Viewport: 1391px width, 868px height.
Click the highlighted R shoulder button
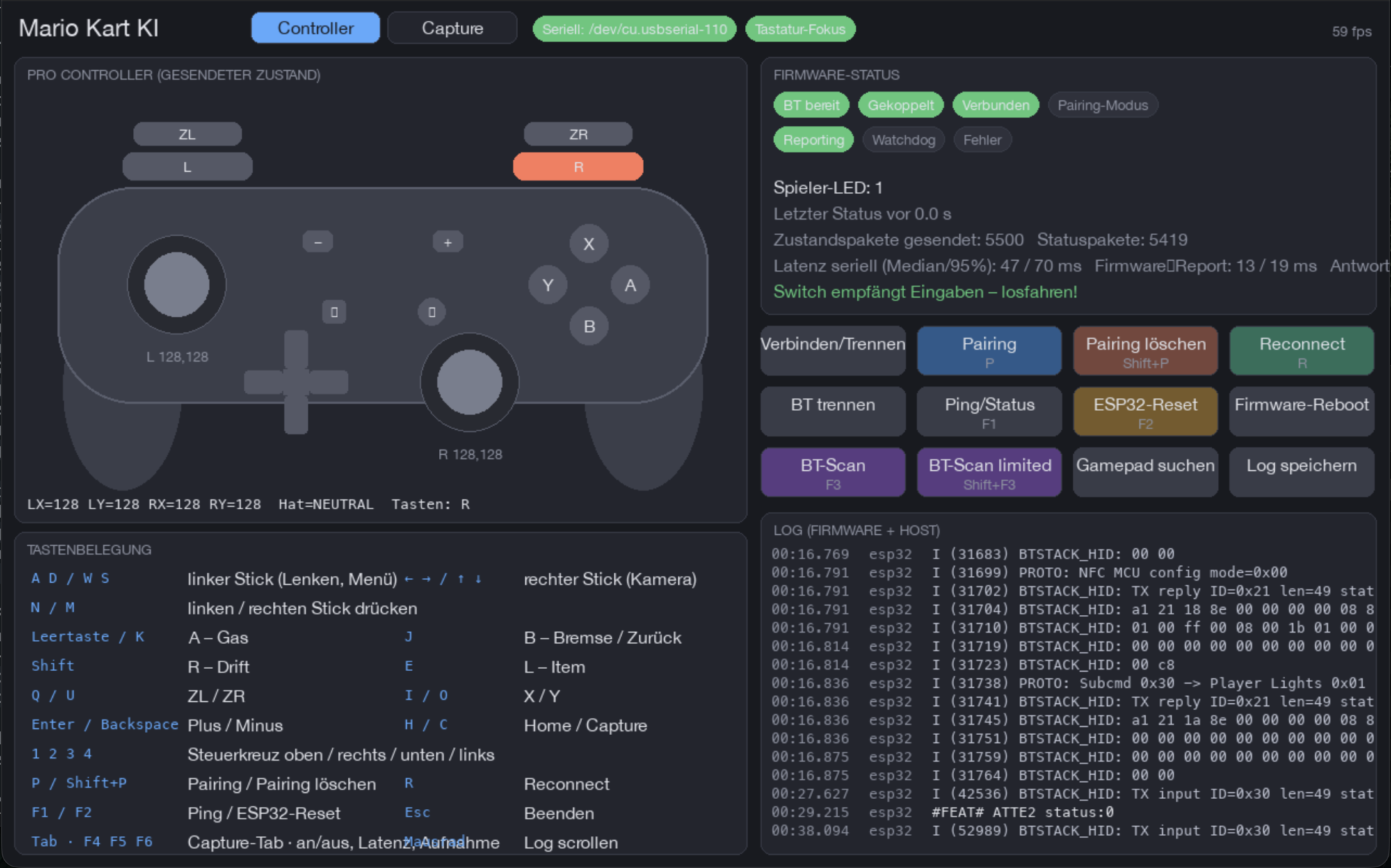(x=578, y=167)
